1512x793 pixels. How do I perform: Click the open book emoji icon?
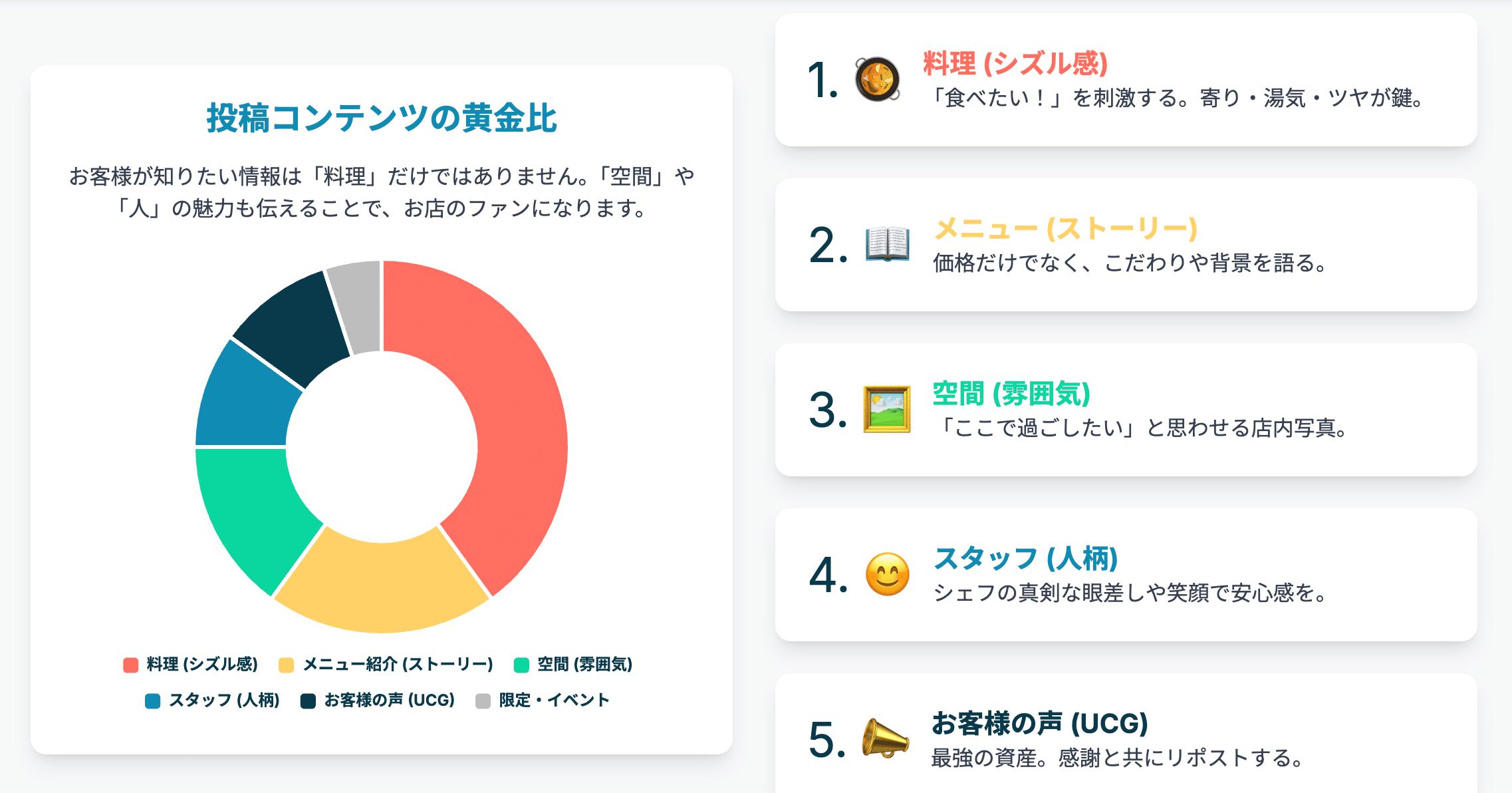pyautogui.click(x=887, y=244)
